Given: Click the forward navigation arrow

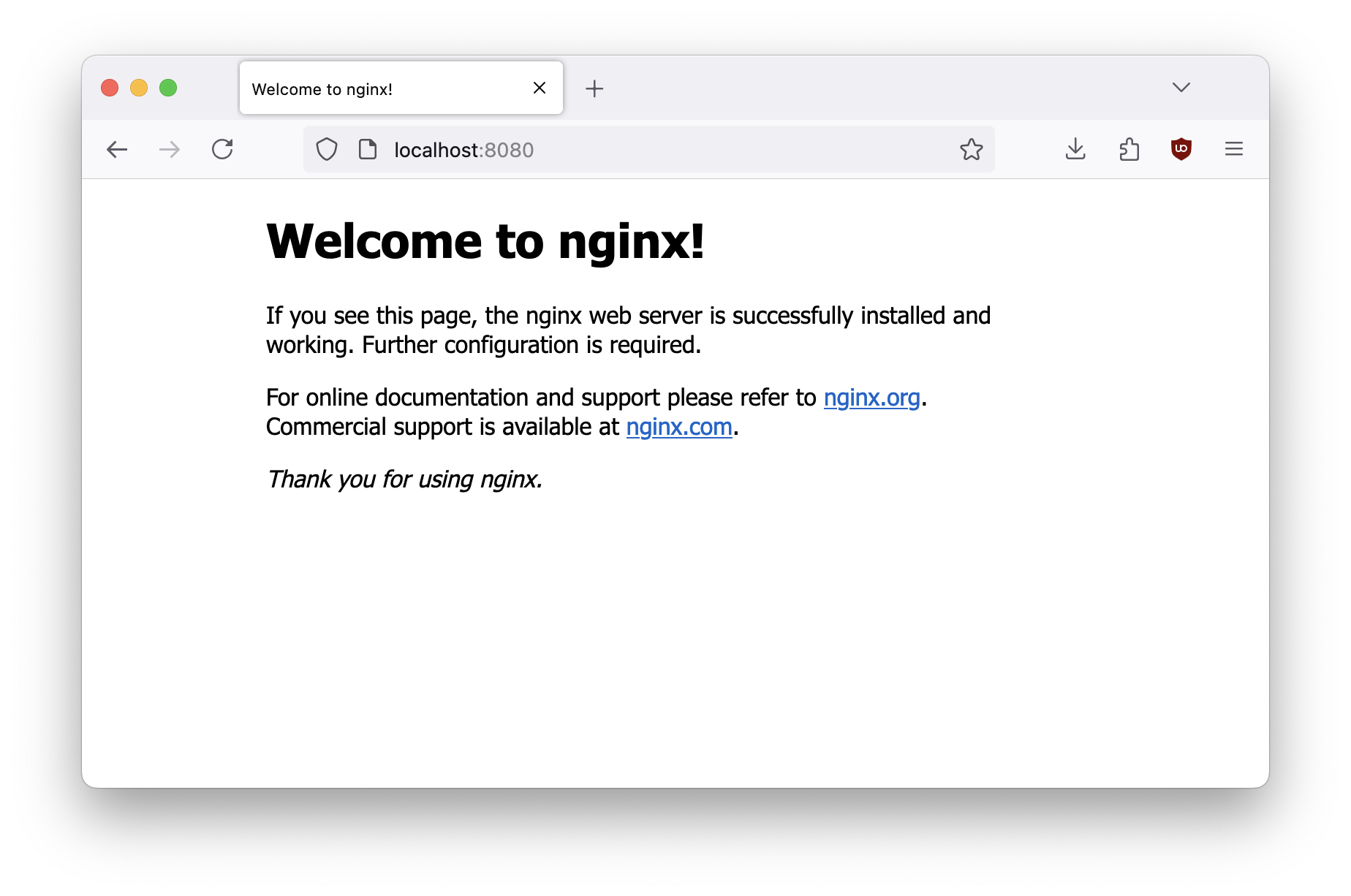Looking at the screenshot, I should pos(170,150).
